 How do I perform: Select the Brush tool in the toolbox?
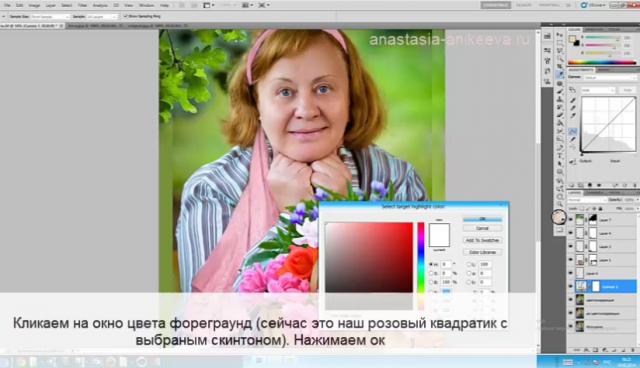point(560,91)
